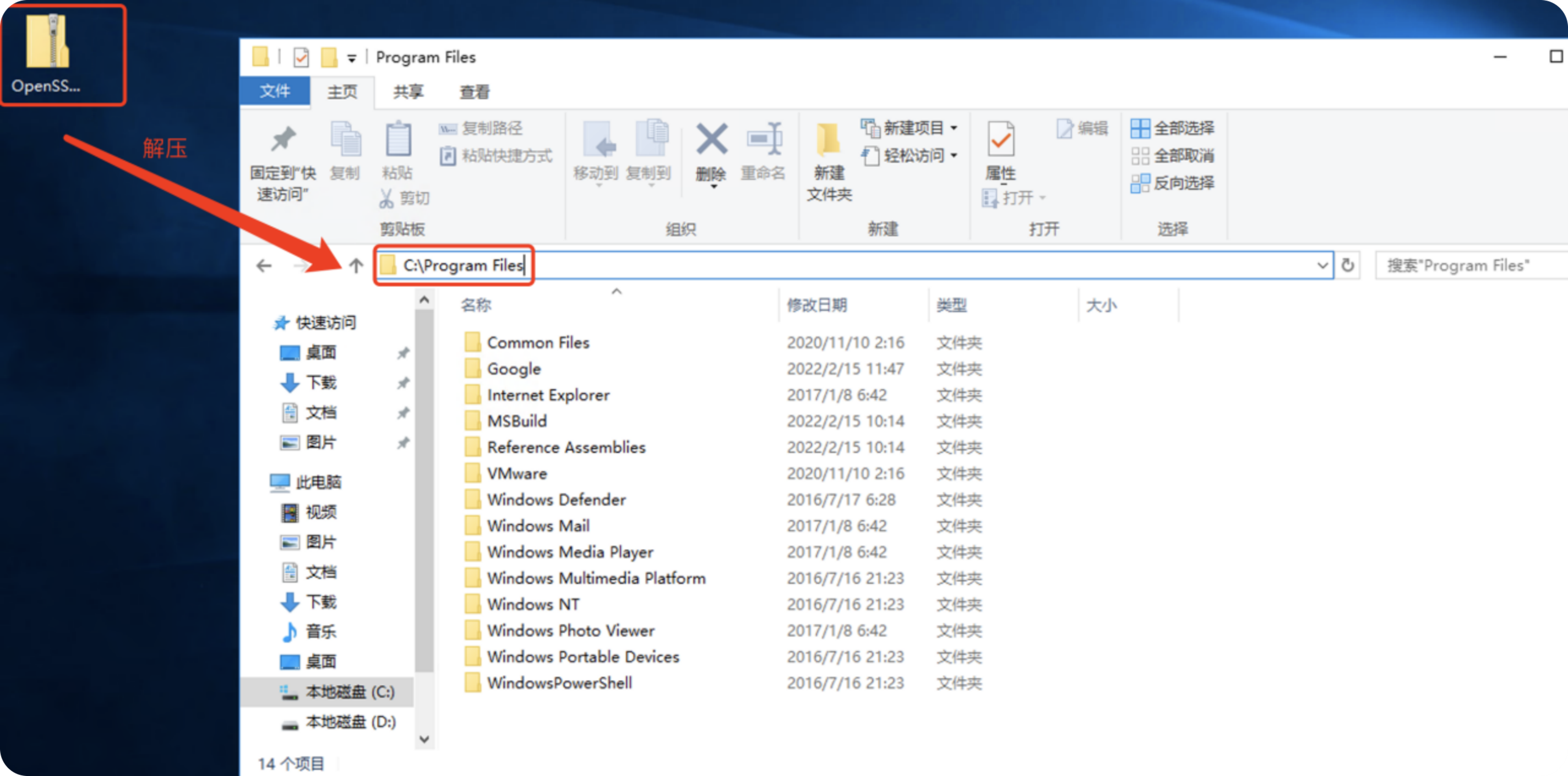This screenshot has width=1568, height=776.
Task: Select Desktop under Quick access
Action: [x=309, y=352]
